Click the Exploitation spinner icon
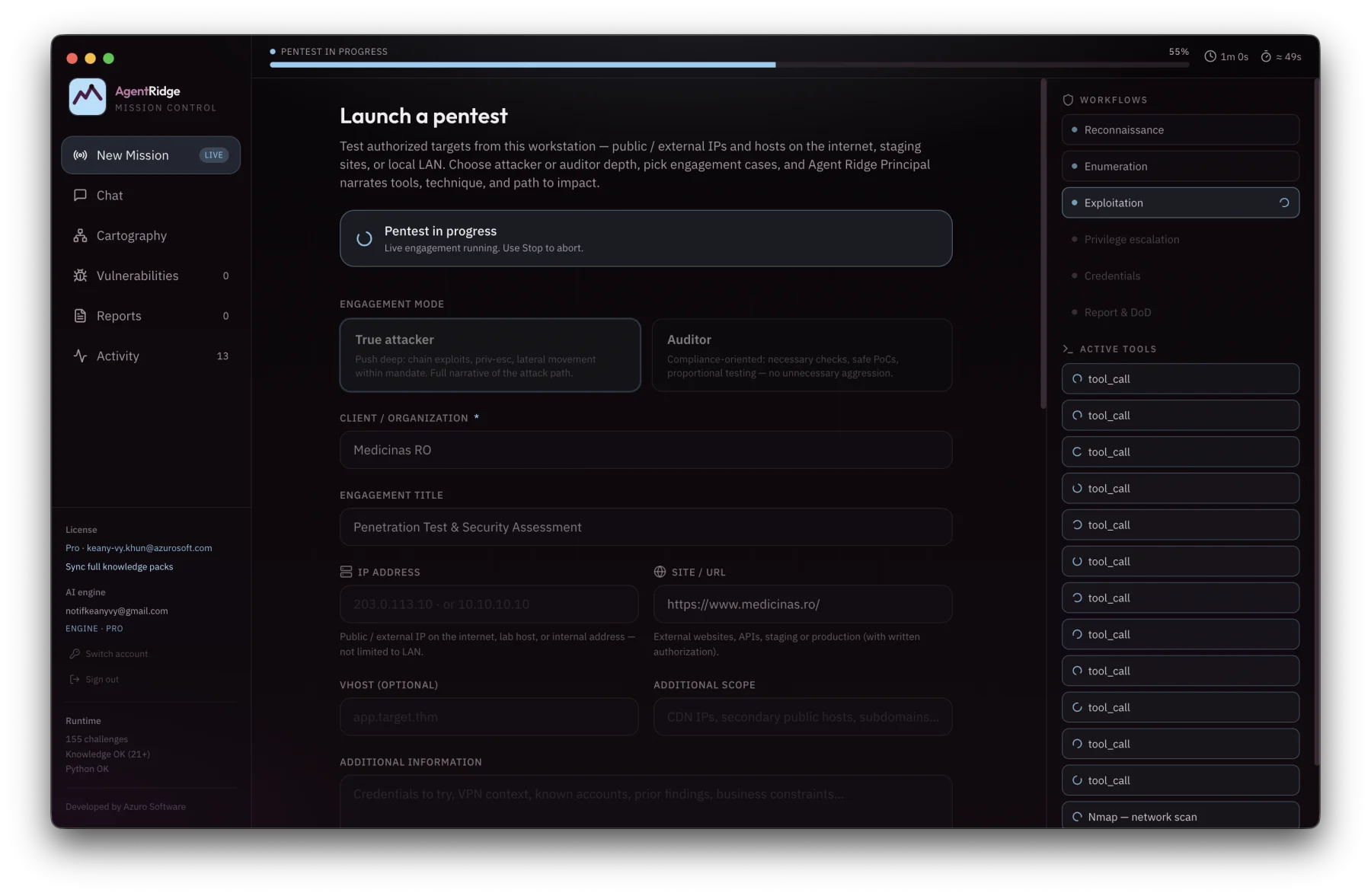 [x=1284, y=202]
